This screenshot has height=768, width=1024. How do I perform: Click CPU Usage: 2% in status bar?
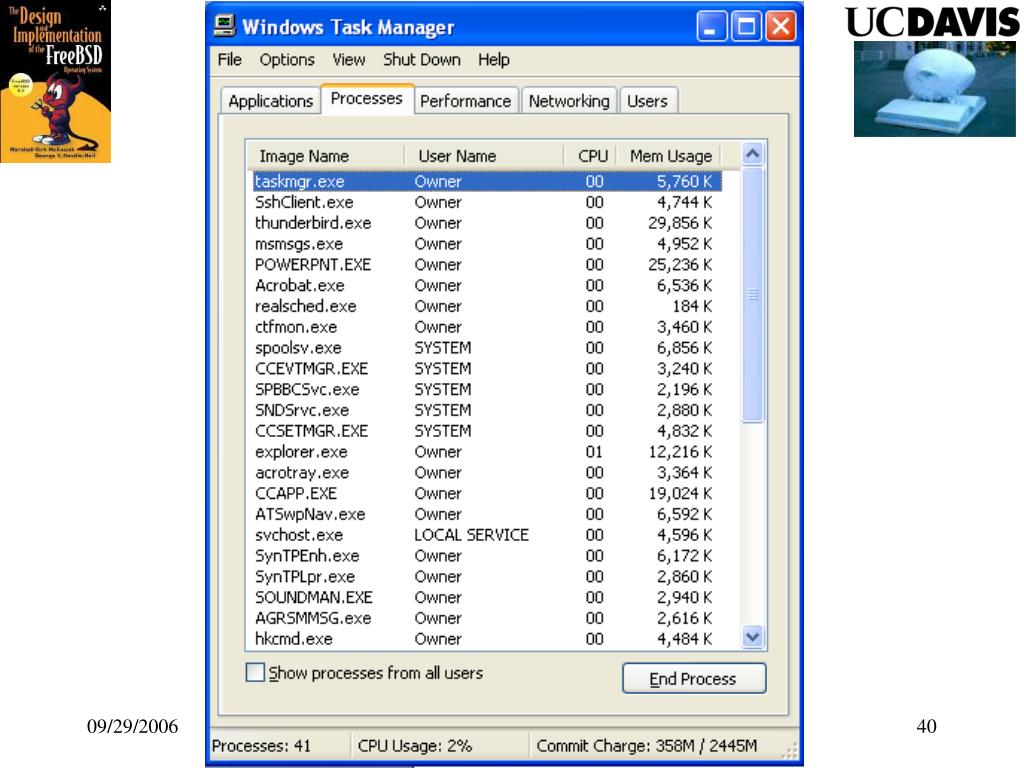click(x=415, y=746)
